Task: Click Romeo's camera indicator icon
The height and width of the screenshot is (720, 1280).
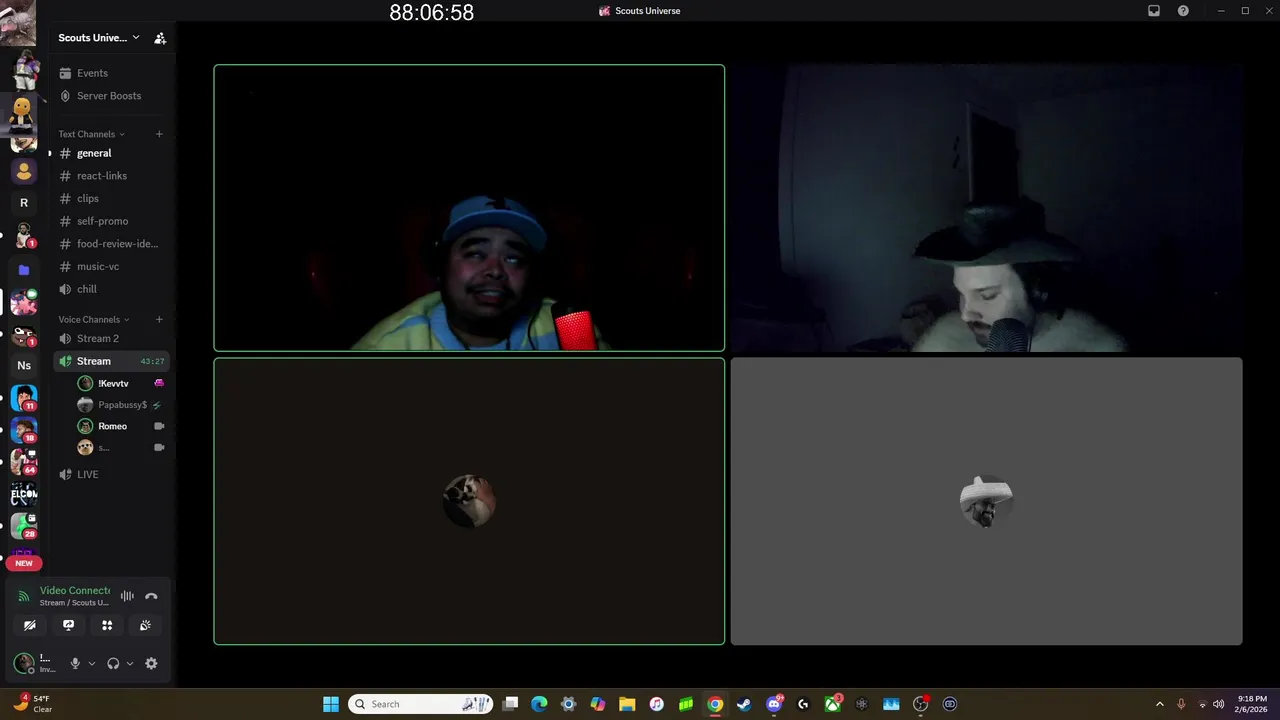Action: pyautogui.click(x=159, y=426)
